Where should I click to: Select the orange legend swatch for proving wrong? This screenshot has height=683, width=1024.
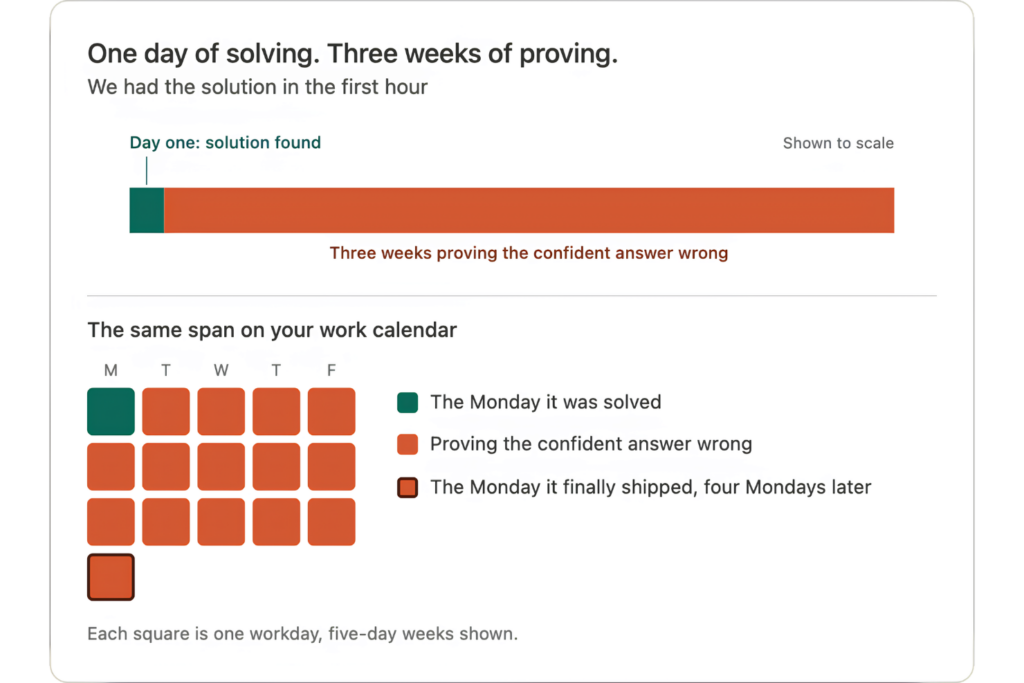click(408, 444)
